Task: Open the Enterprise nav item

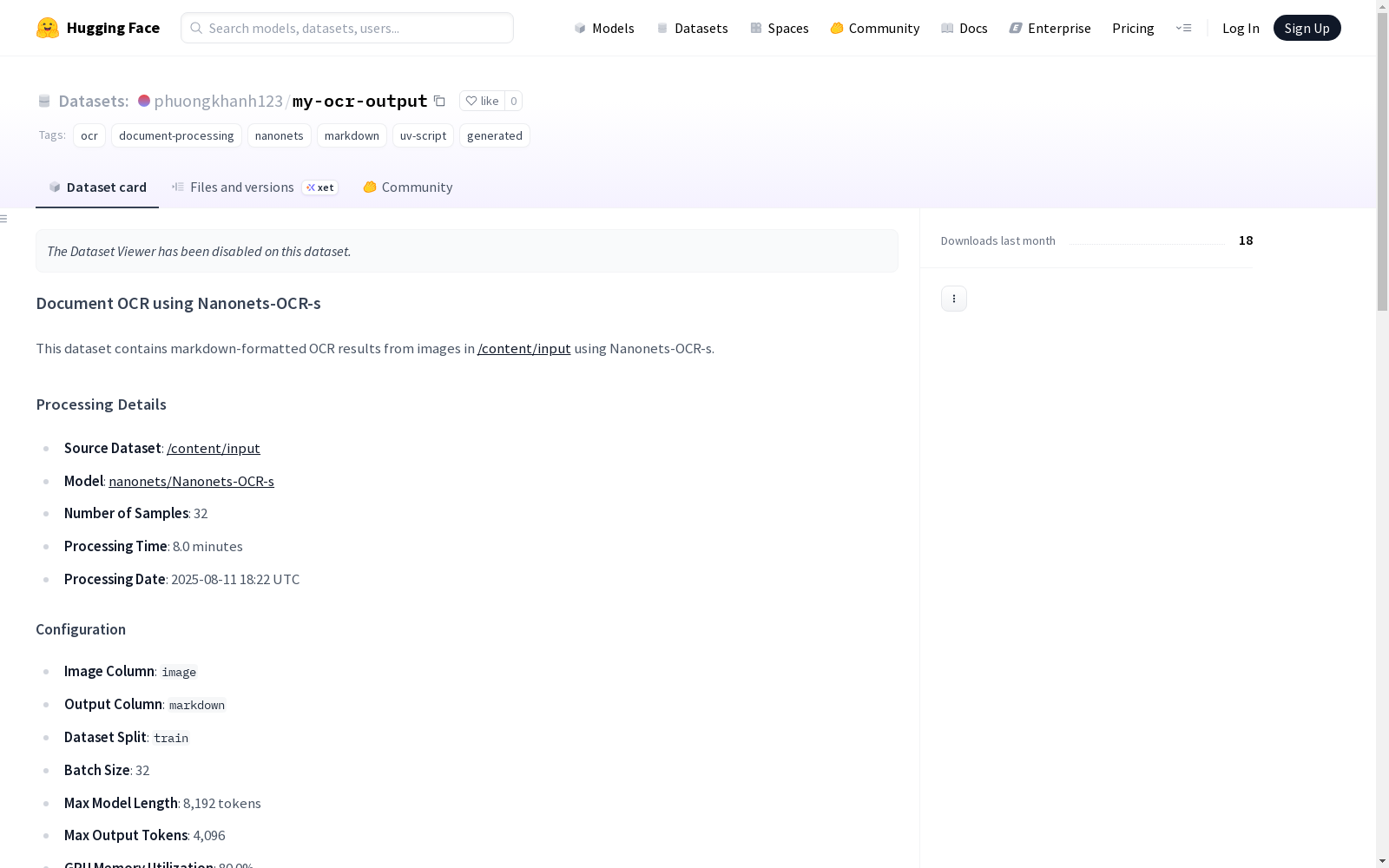Action: [1050, 28]
